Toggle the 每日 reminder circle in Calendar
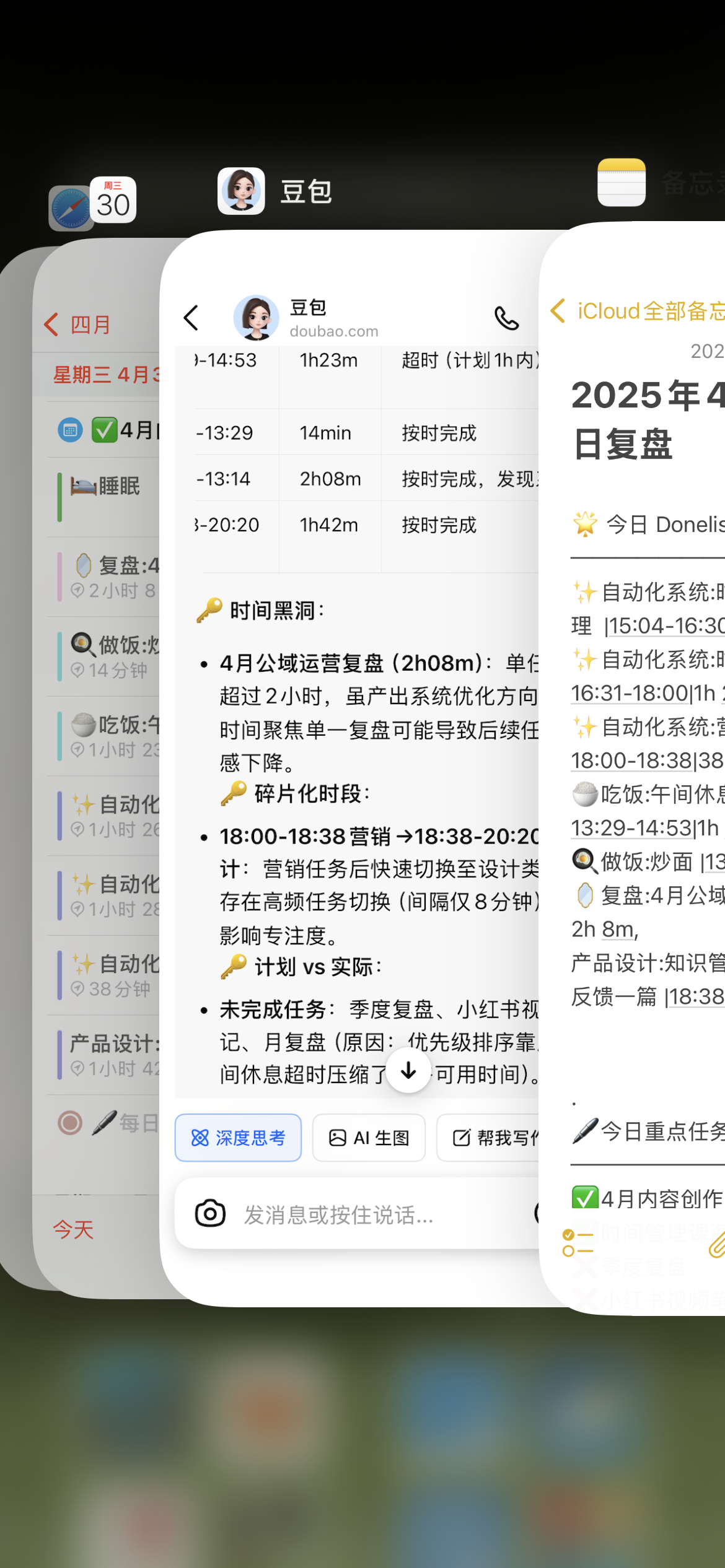This screenshot has width=725, height=1568. 70,1123
